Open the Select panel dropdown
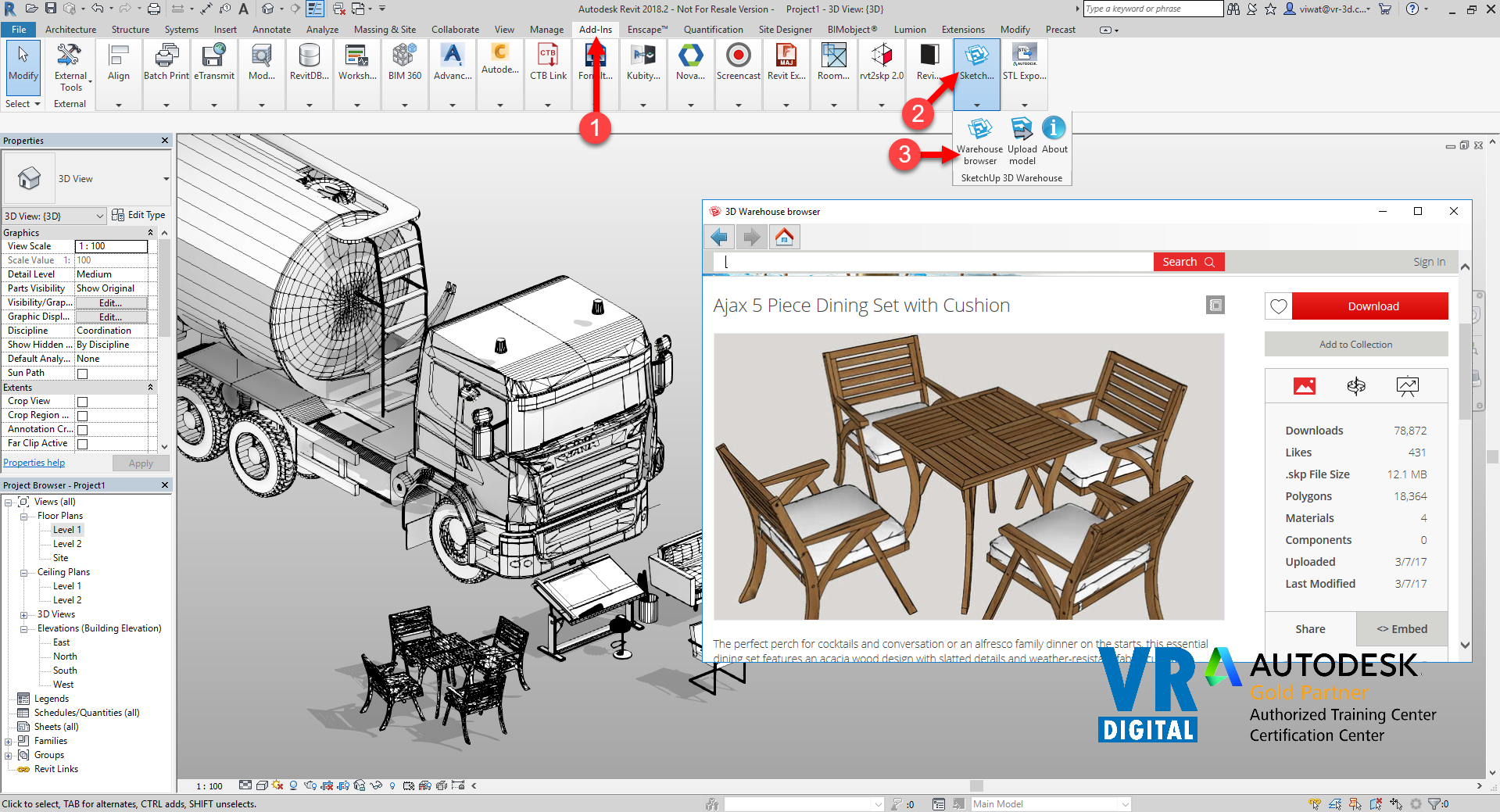The height and width of the screenshot is (812, 1500). click(22, 104)
